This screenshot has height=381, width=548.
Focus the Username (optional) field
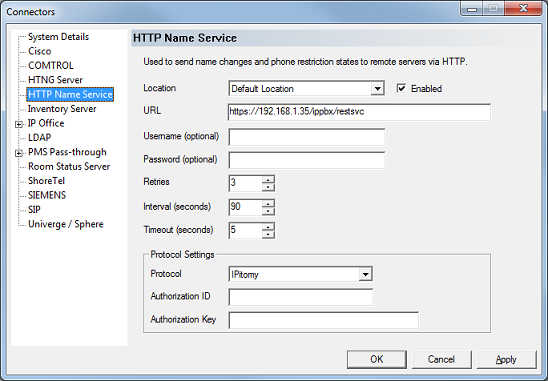307,137
